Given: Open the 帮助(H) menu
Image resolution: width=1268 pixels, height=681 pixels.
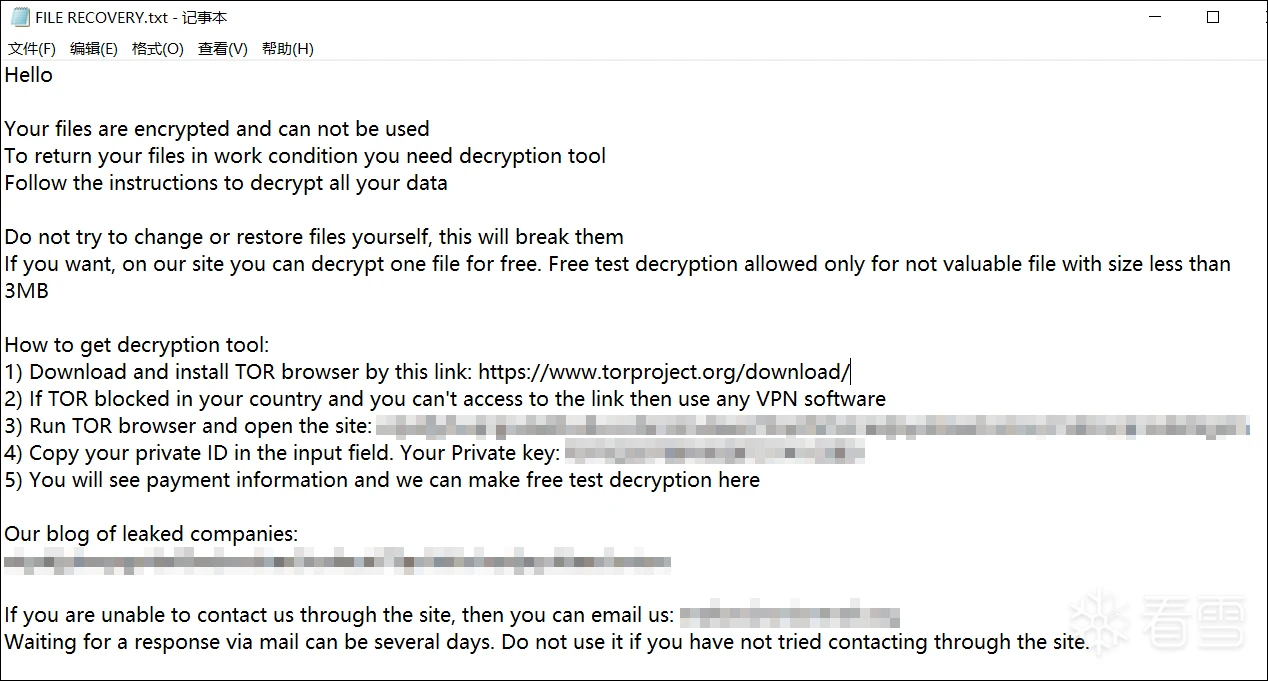Looking at the screenshot, I should (288, 49).
